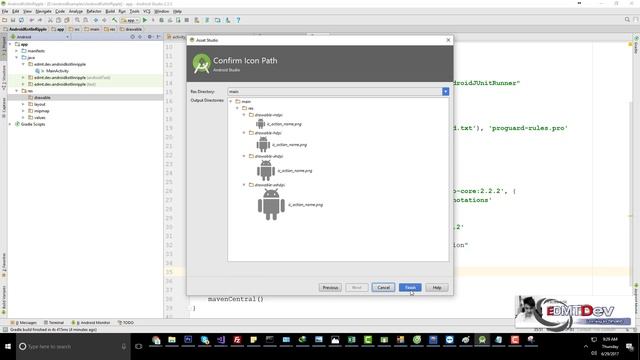The width and height of the screenshot is (640, 360).
Task: Collapse the drawable-xxhdpi folder node
Action: click(x=244, y=184)
